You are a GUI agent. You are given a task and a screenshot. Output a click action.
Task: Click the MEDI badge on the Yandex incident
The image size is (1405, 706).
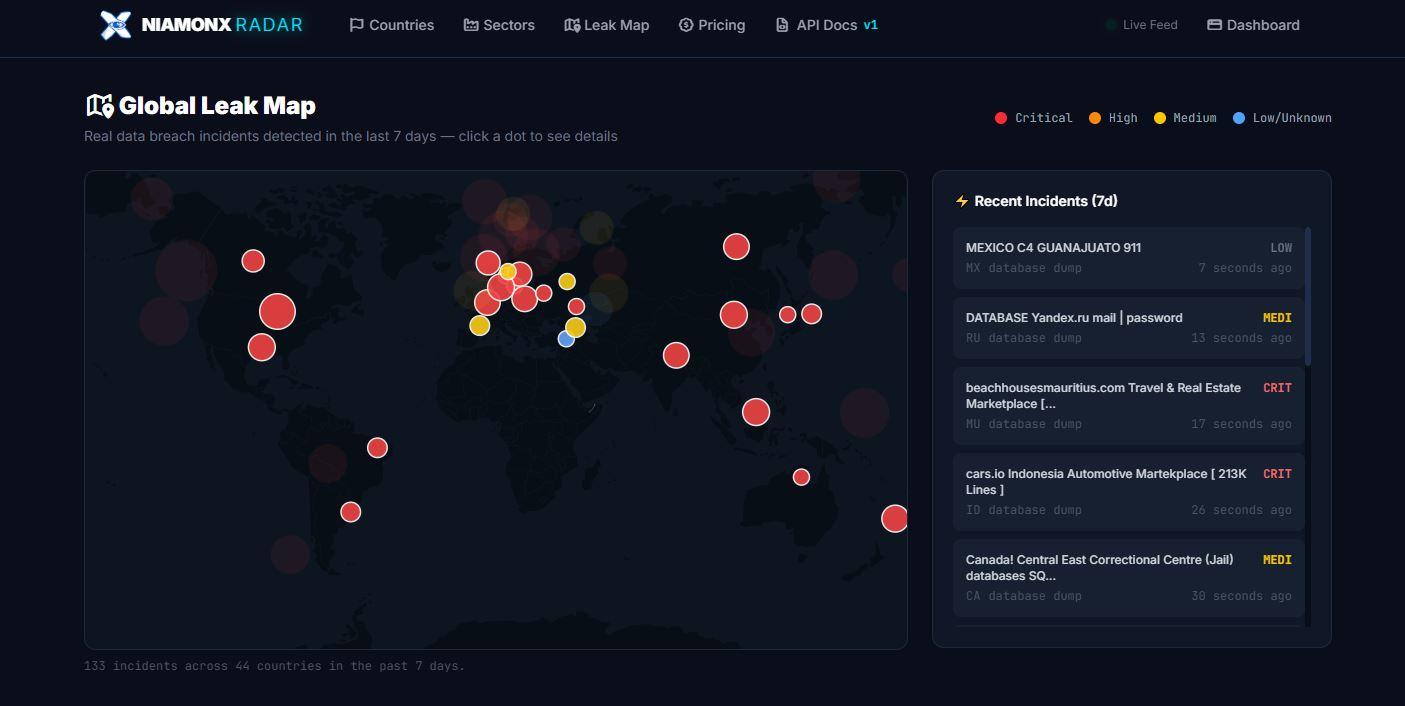tap(1277, 318)
